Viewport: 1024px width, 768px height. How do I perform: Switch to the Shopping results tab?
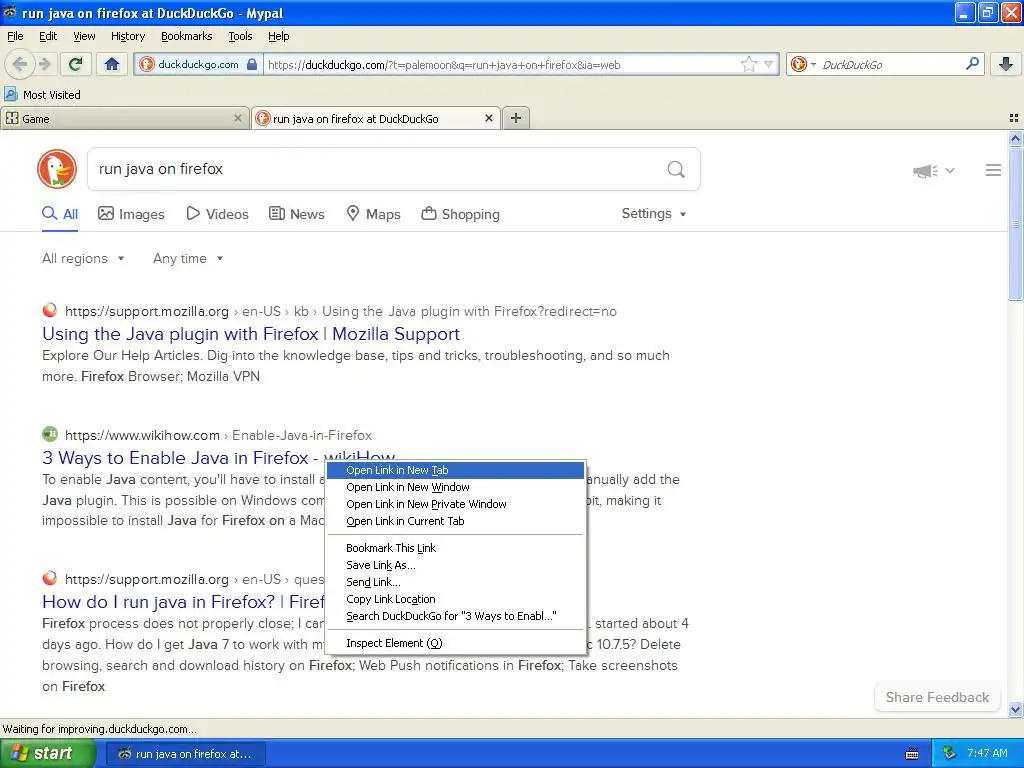pos(460,214)
